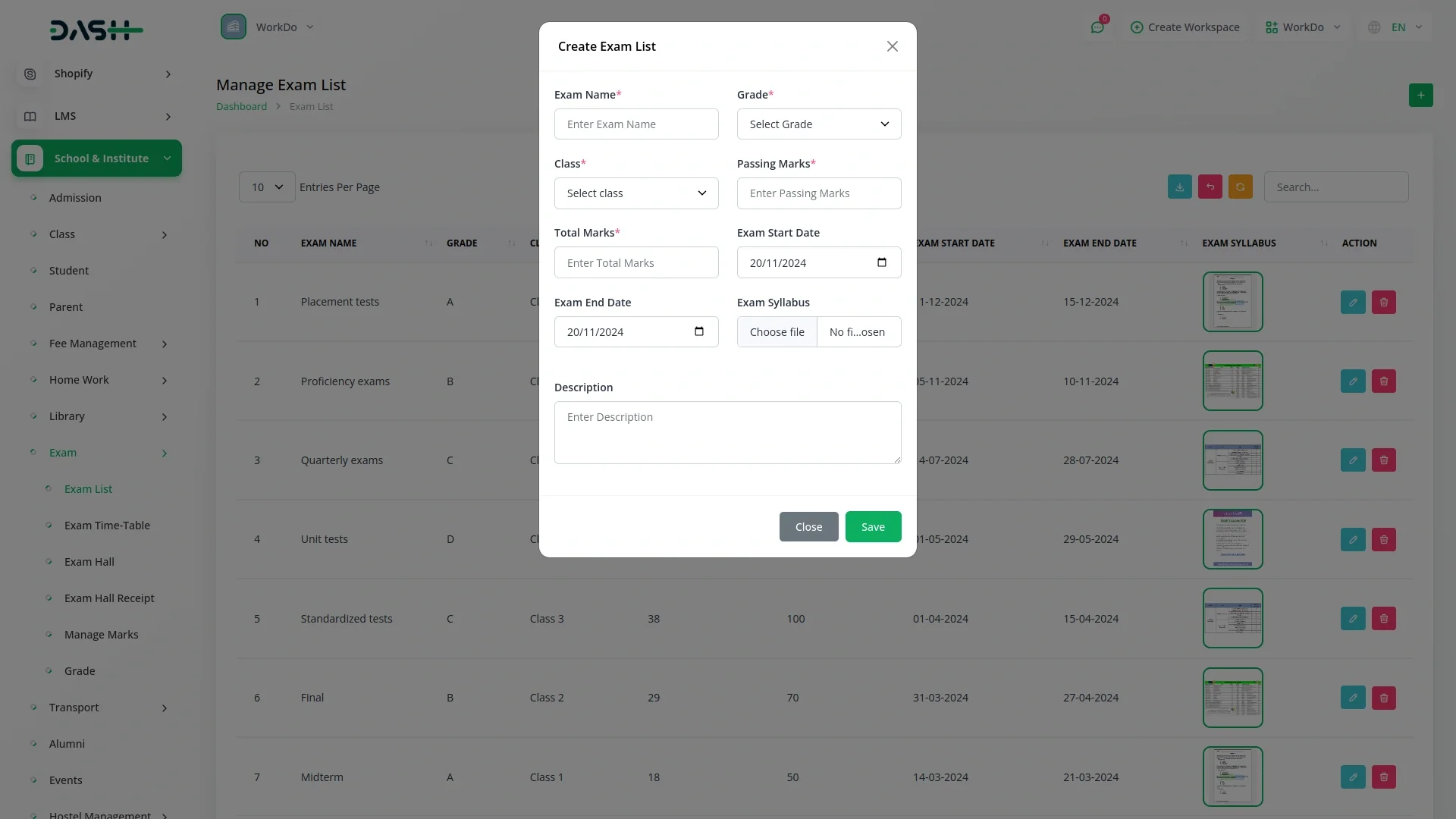Click the Enter Exam Name field

point(635,124)
